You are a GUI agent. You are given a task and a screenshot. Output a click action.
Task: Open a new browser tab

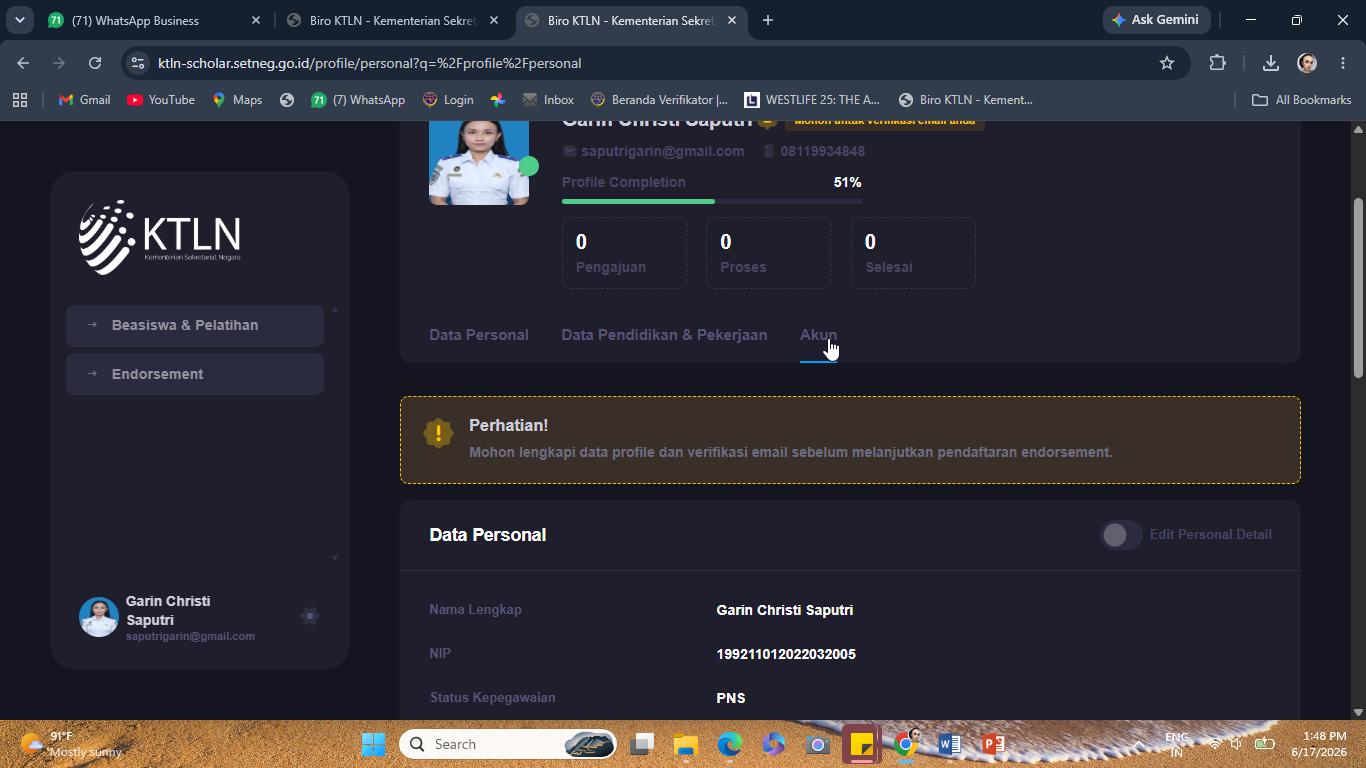click(x=768, y=20)
